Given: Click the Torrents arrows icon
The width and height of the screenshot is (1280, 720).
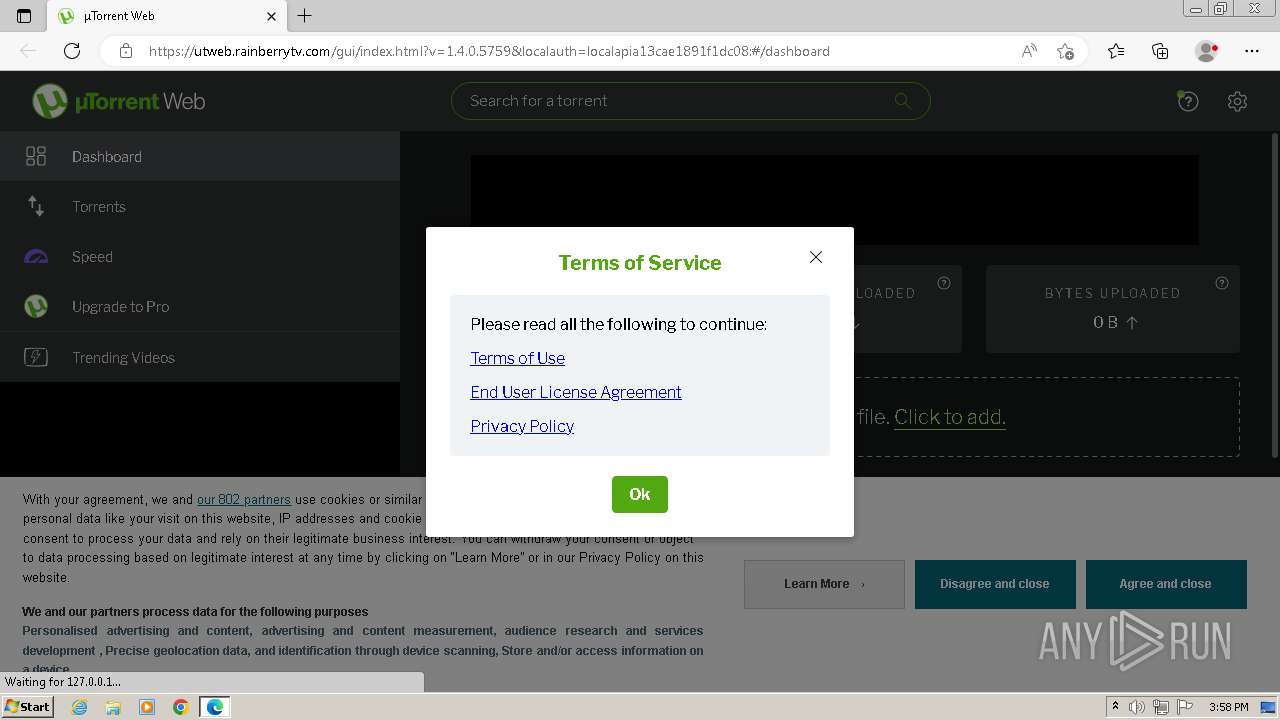Looking at the screenshot, I should point(36,206).
